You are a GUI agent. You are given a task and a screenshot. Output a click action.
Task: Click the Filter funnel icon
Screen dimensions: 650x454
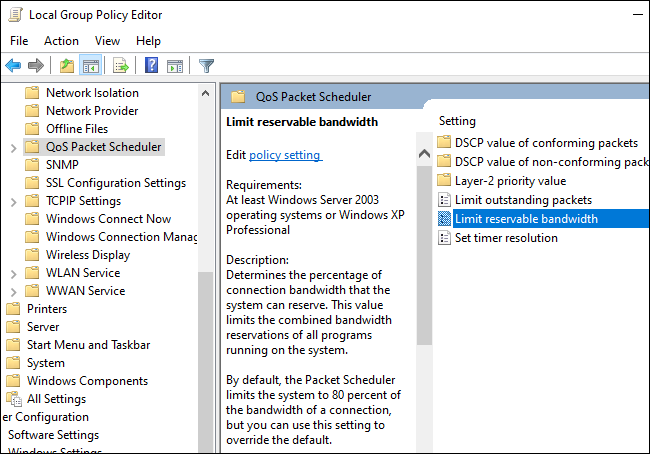coord(206,66)
